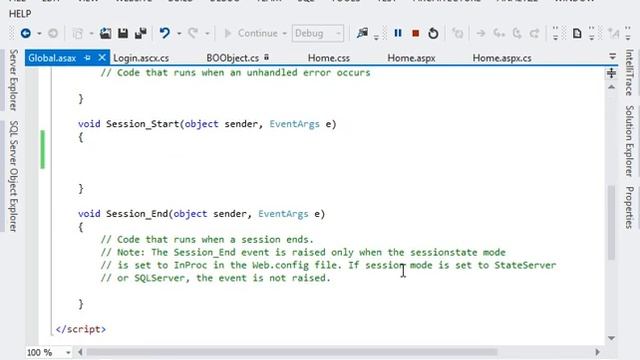Image resolution: width=640 pixels, height=360 pixels.
Task: Pause debugging with Break All icon
Action: click(398, 33)
